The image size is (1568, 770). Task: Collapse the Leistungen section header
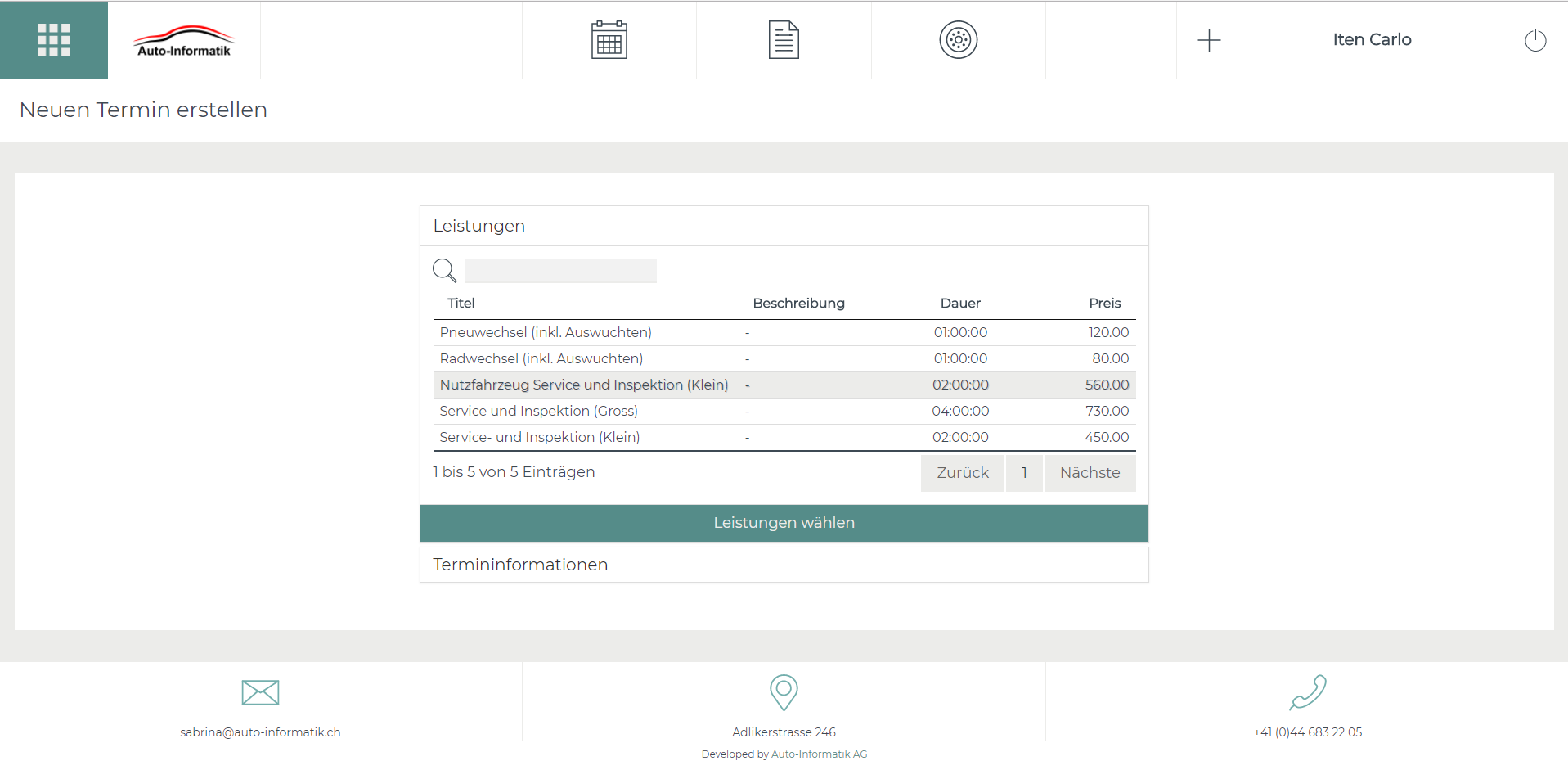tap(784, 226)
